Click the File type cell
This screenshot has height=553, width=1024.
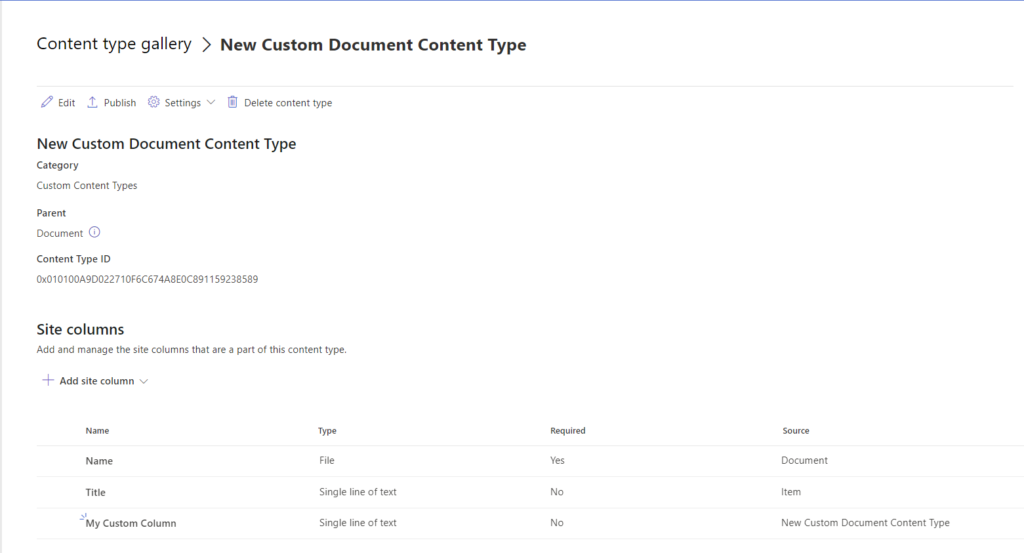tap(327, 460)
